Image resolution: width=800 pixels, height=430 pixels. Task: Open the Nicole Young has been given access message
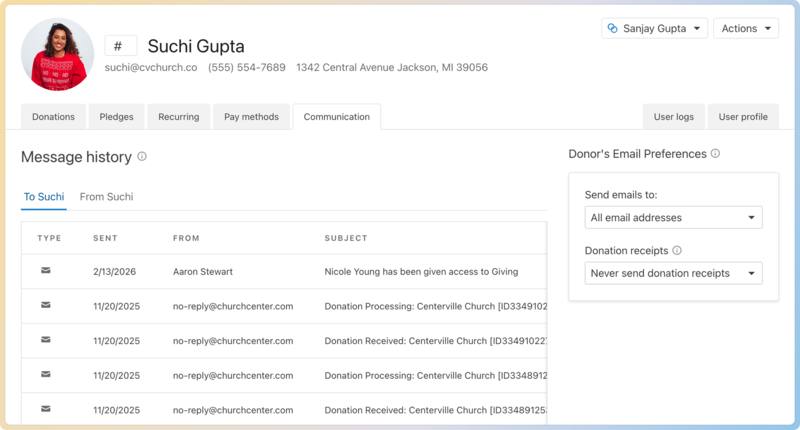tap(421, 272)
